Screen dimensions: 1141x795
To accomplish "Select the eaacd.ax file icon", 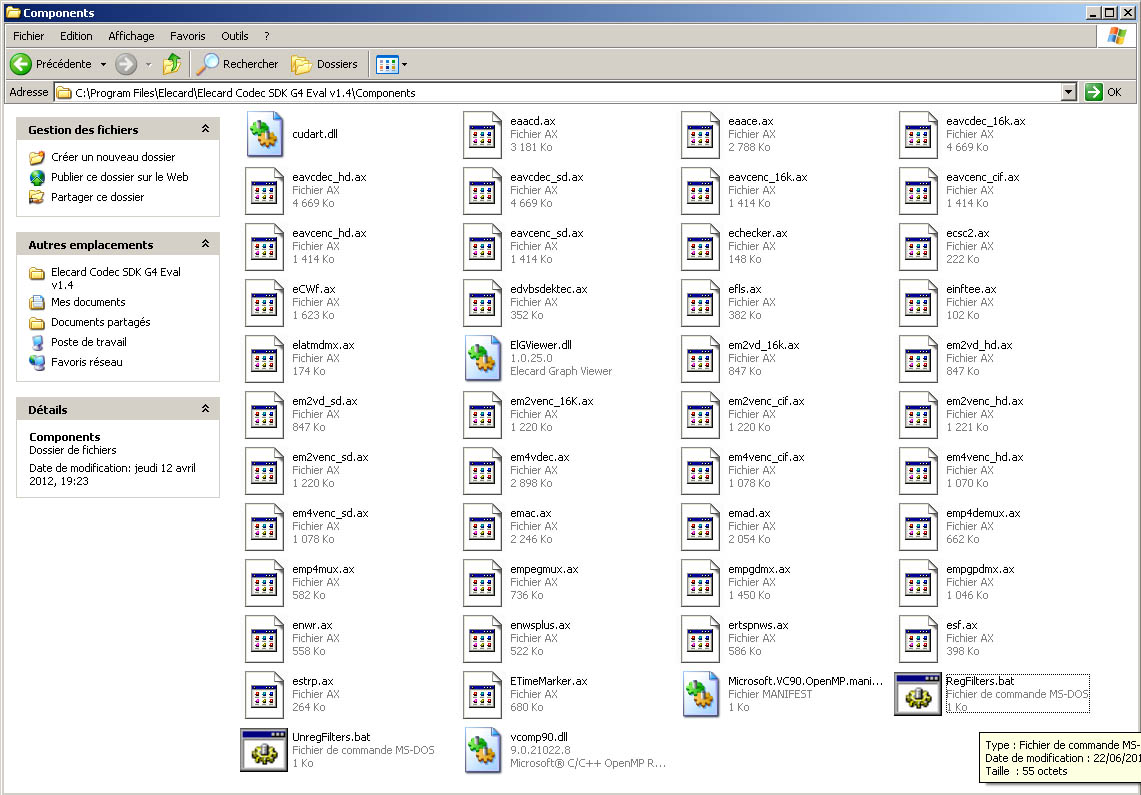I will click(x=482, y=134).
